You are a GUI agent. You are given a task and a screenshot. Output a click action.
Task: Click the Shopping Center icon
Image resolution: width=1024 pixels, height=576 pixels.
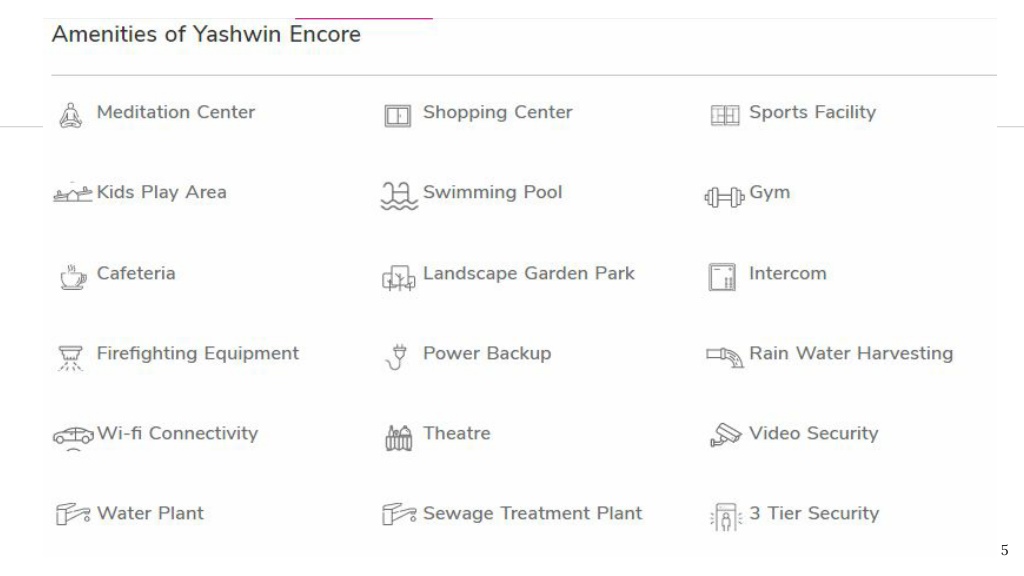pos(398,116)
